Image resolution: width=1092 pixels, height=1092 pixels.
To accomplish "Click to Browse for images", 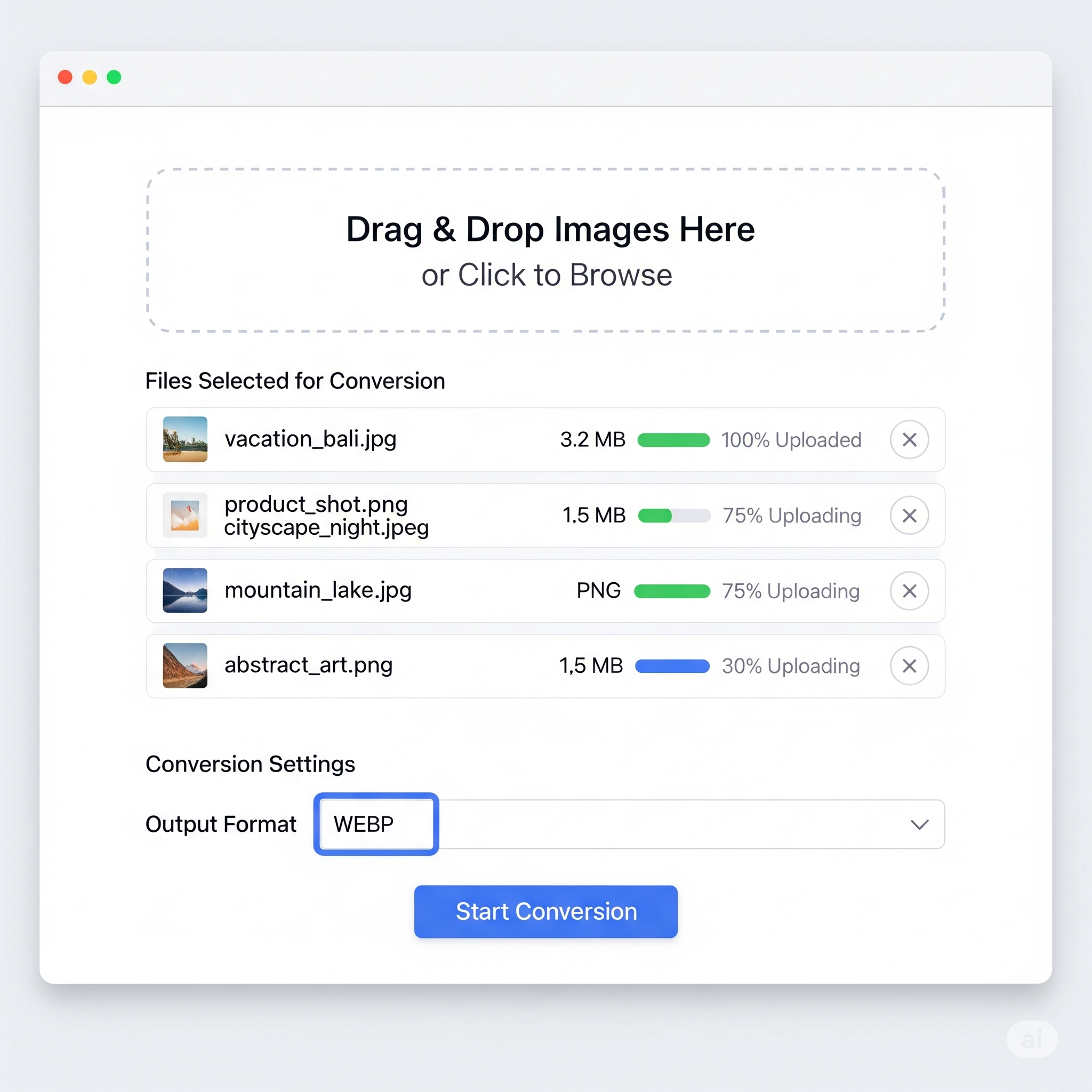I will pos(546,275).
